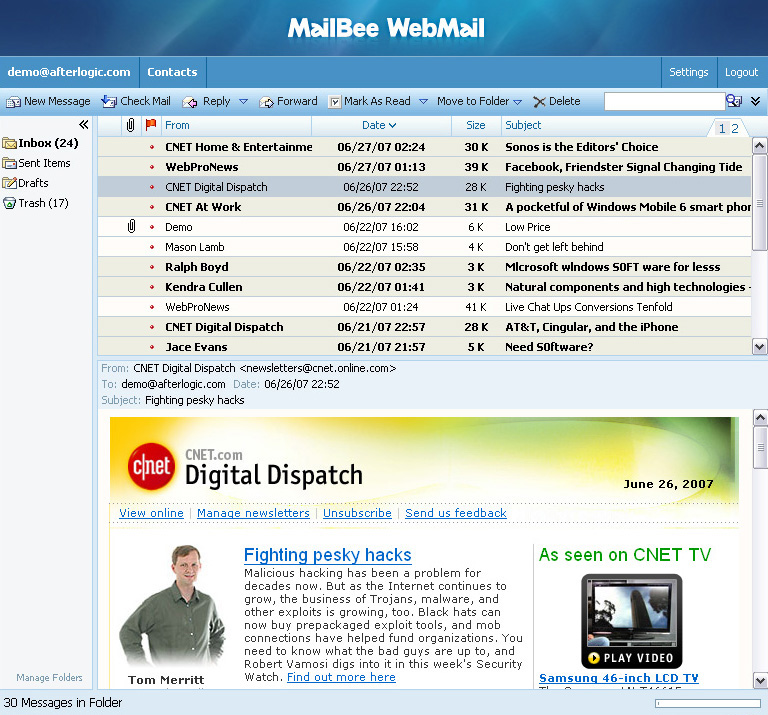
Task: Click the Trash folder icon
Action: [9, 203]
